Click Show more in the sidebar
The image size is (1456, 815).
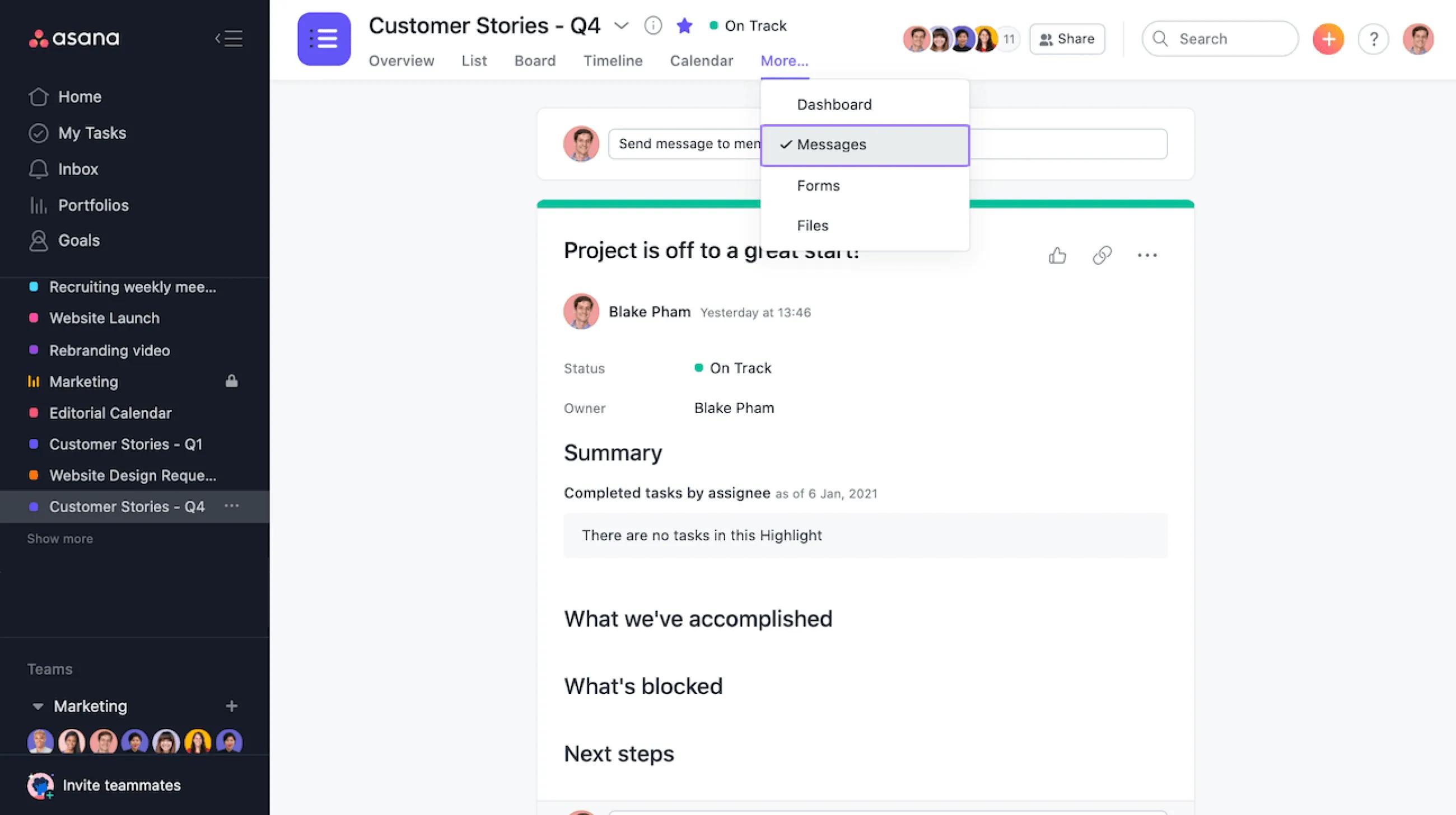60,539
